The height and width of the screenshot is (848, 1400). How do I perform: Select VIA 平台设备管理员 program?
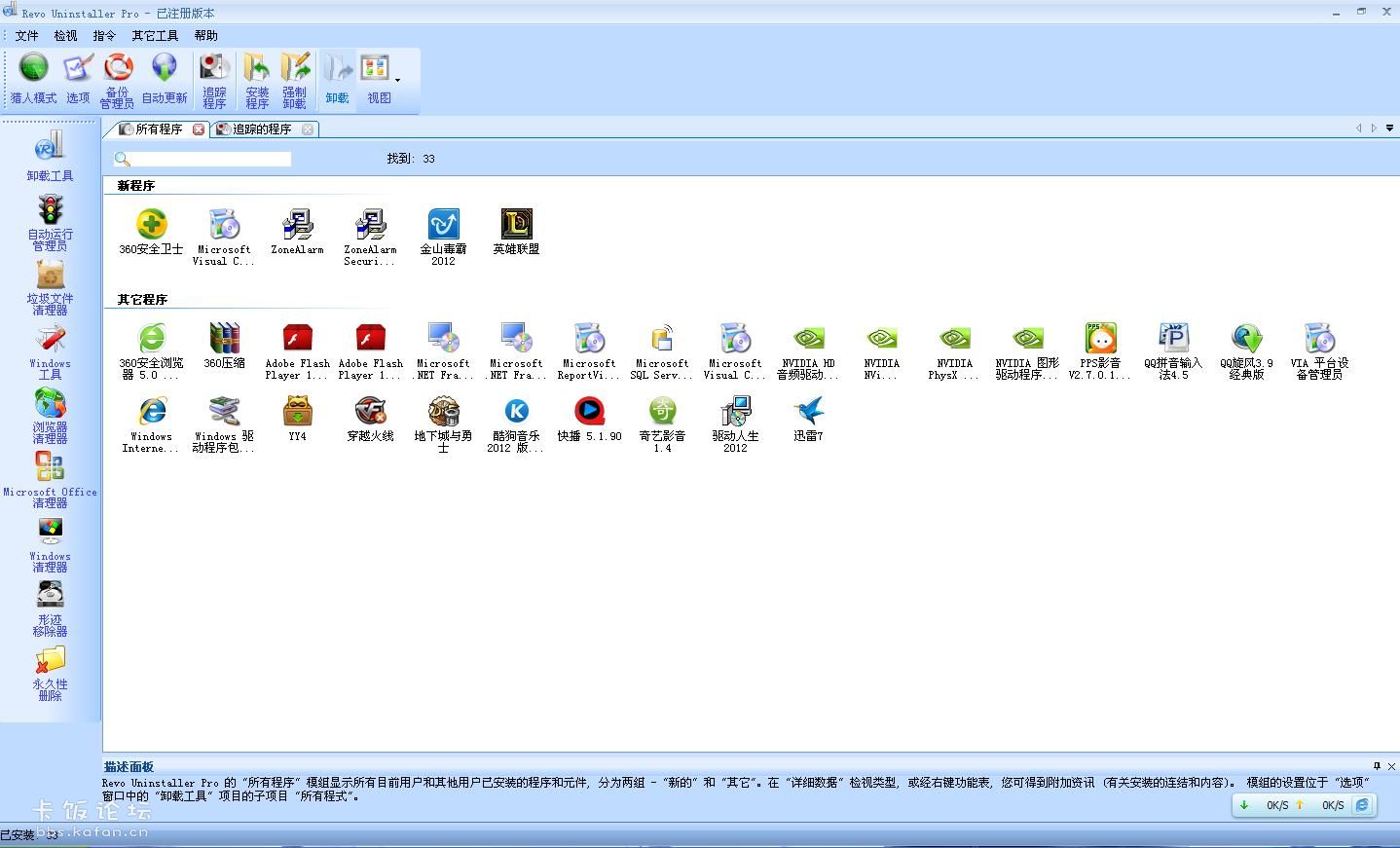(1319, 351)
